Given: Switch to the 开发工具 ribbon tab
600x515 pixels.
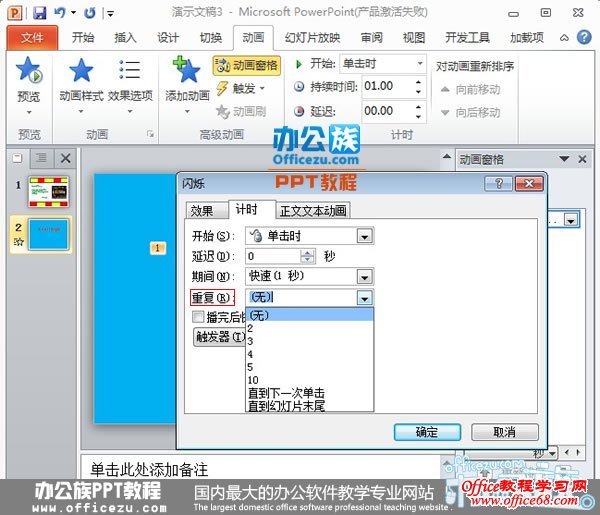Looking at the screenshot, I should [467, 37].
